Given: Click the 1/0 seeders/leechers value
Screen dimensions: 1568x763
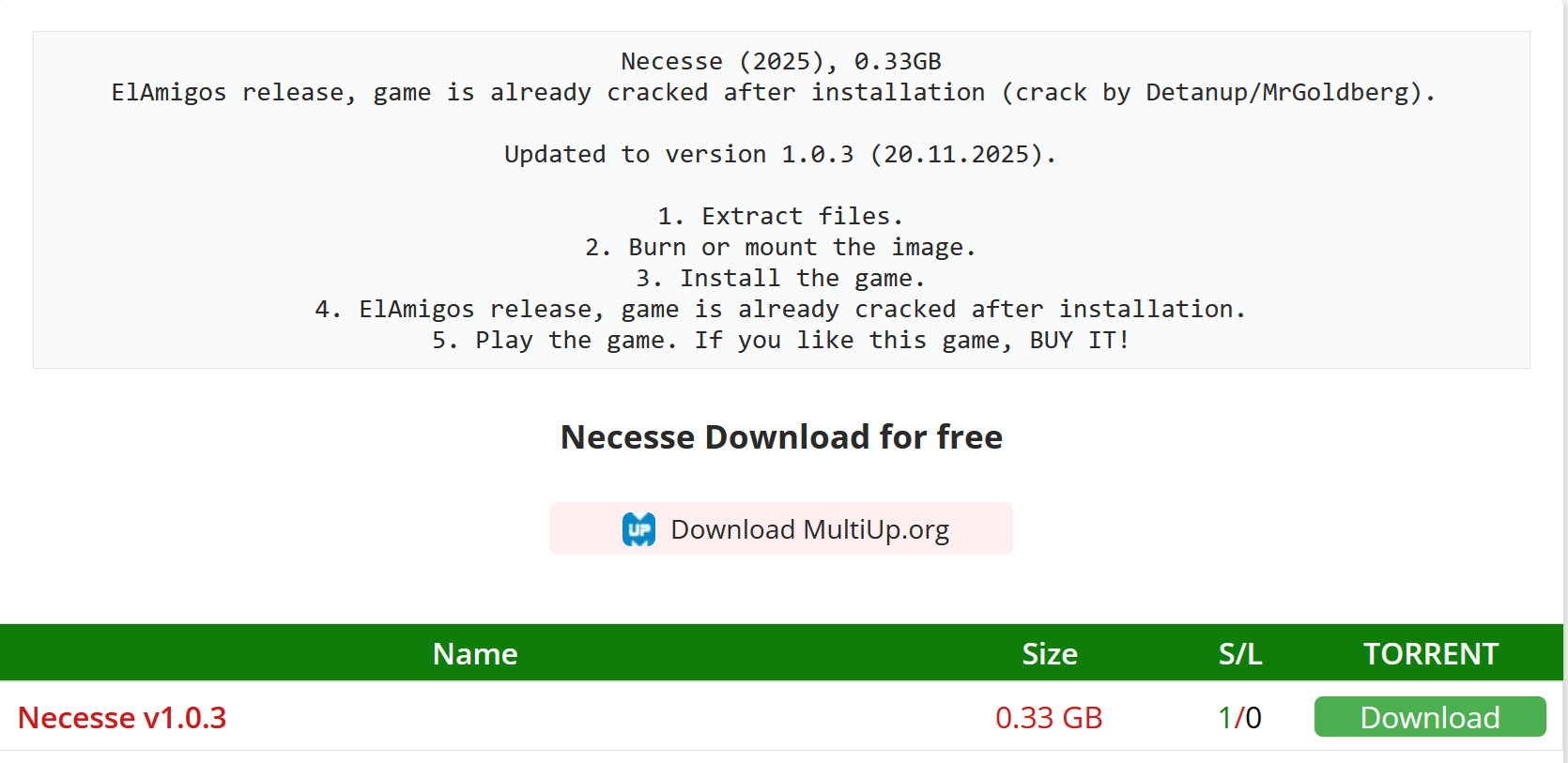Looking at the screenshot, I should 1239,718.
